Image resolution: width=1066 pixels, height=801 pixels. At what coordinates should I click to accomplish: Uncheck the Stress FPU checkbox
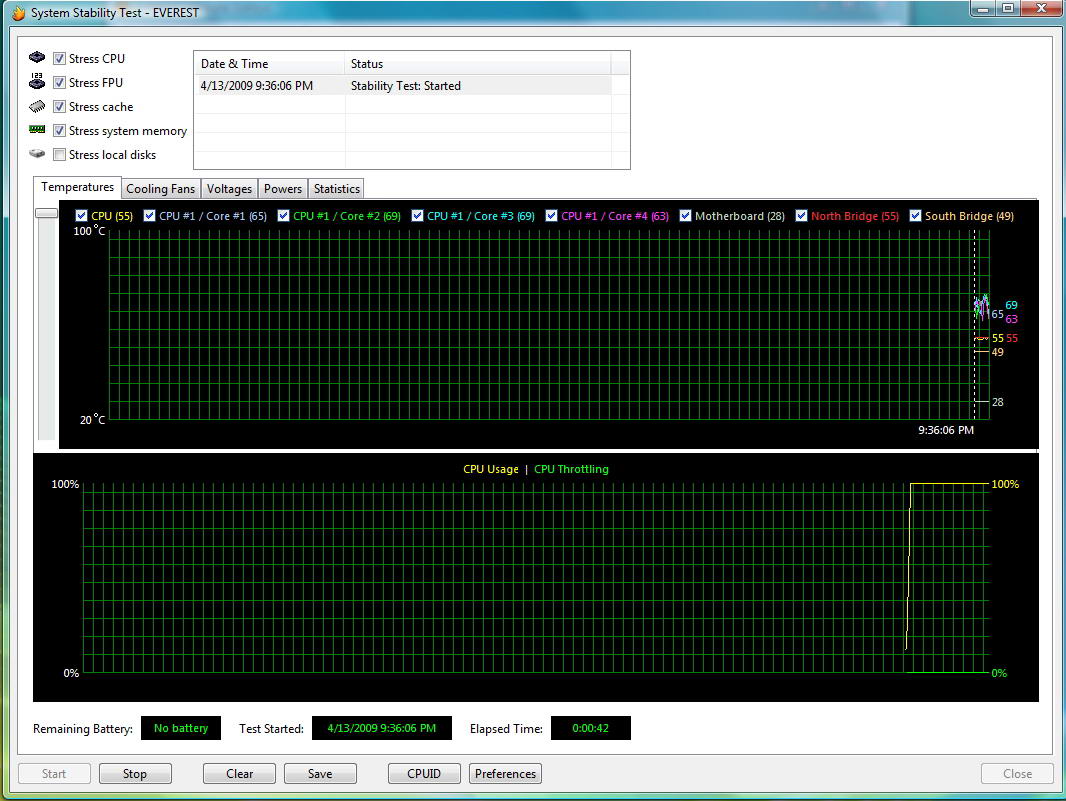[x=59, y=82]
